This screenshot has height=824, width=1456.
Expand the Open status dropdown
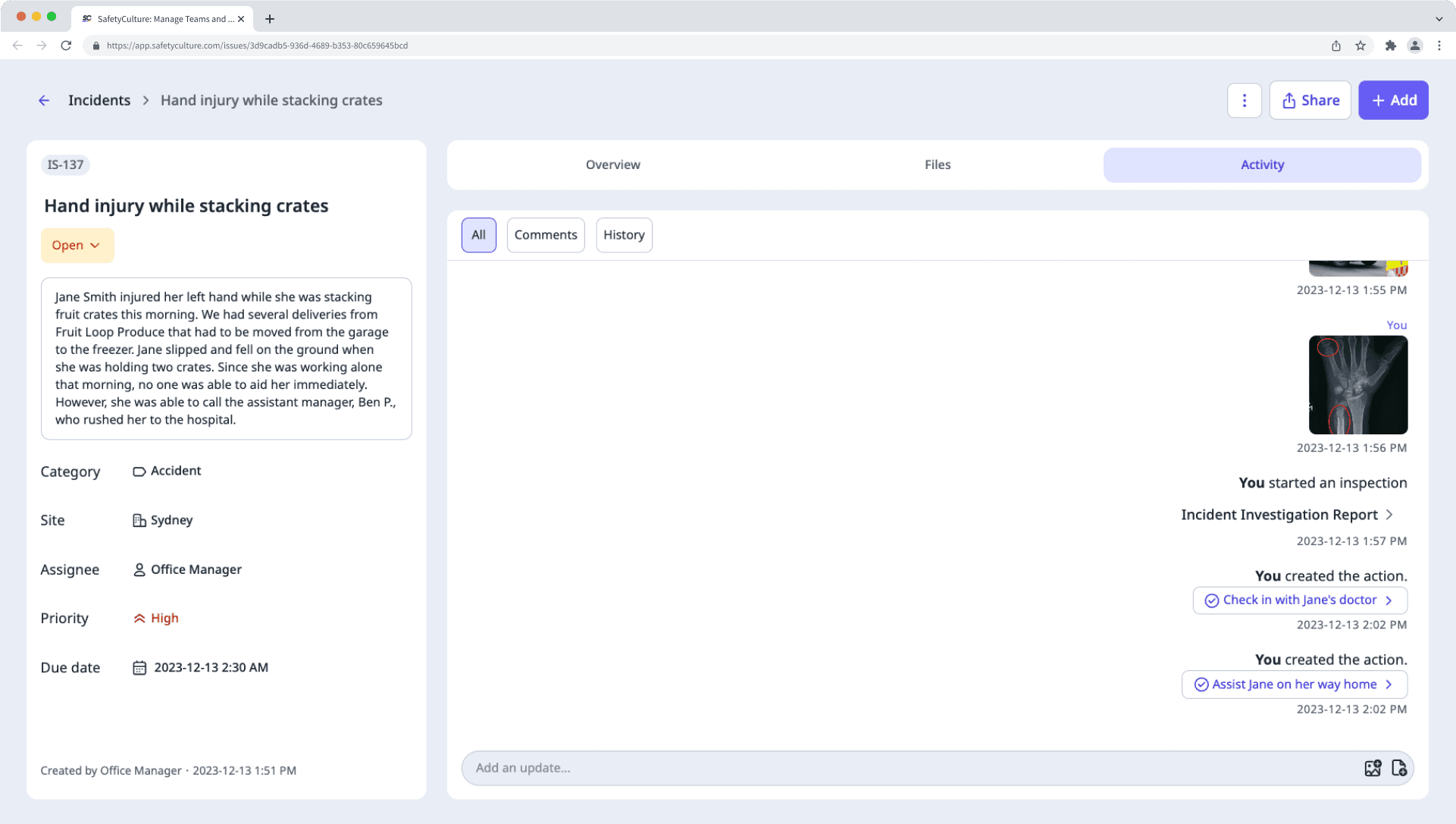click(x=77, y=246)
